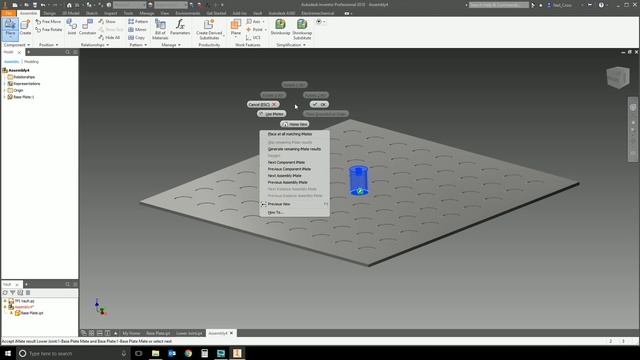Screen dimensions: 640x360
Task: Select the work Plane tool
Action: pos(236,27)
